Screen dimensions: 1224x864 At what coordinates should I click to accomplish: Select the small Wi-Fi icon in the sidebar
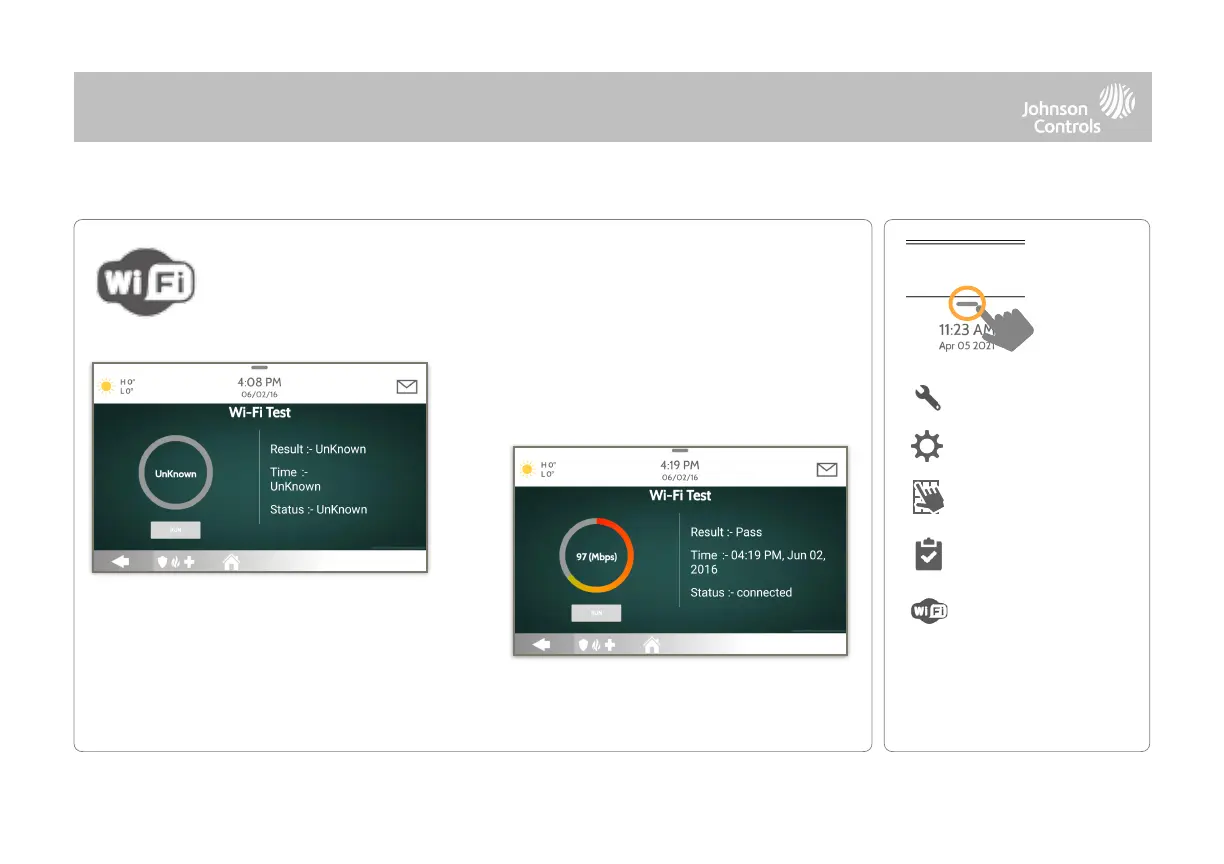tap(929, 612)
